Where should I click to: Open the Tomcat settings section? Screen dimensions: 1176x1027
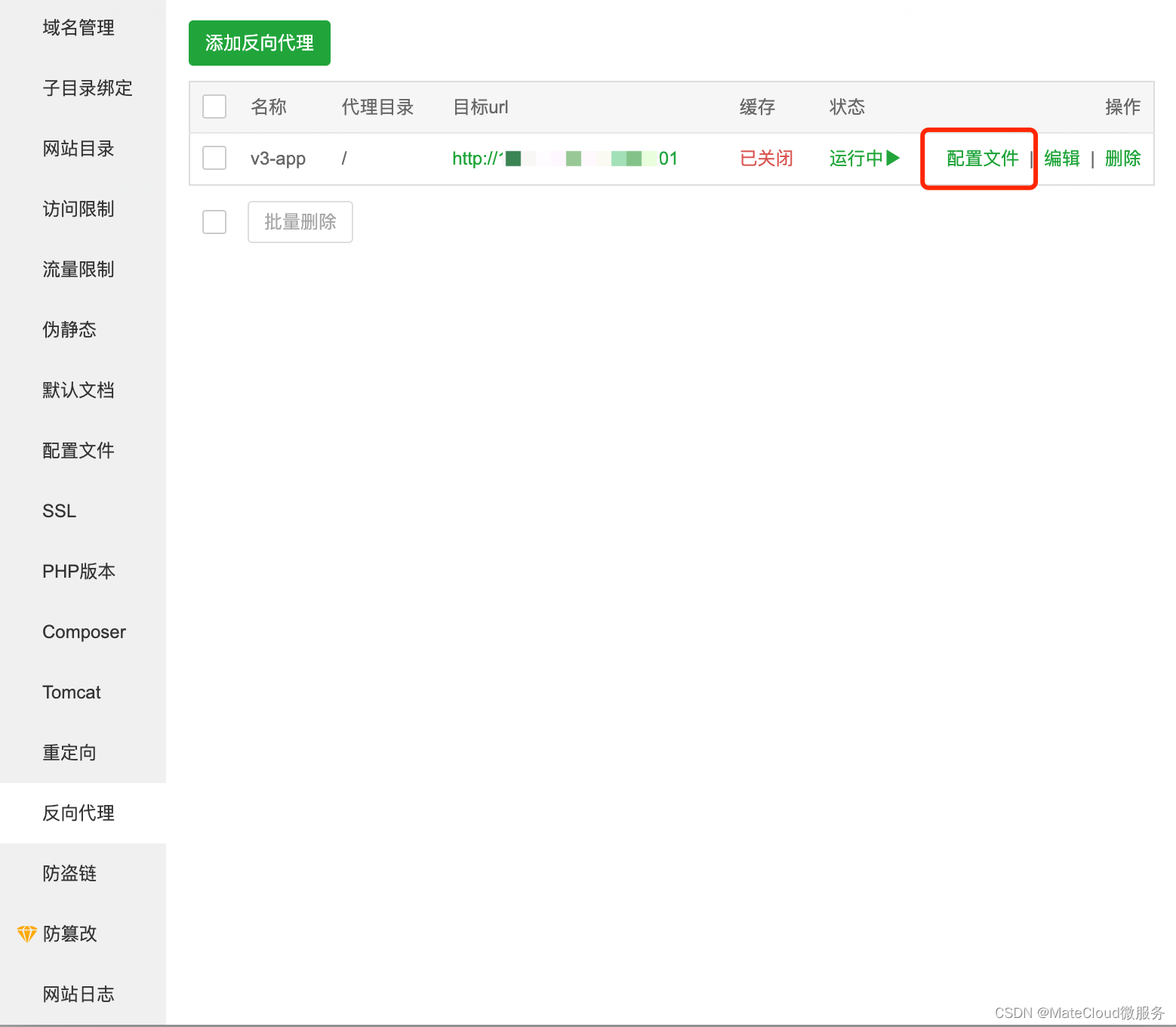(71, 692)
